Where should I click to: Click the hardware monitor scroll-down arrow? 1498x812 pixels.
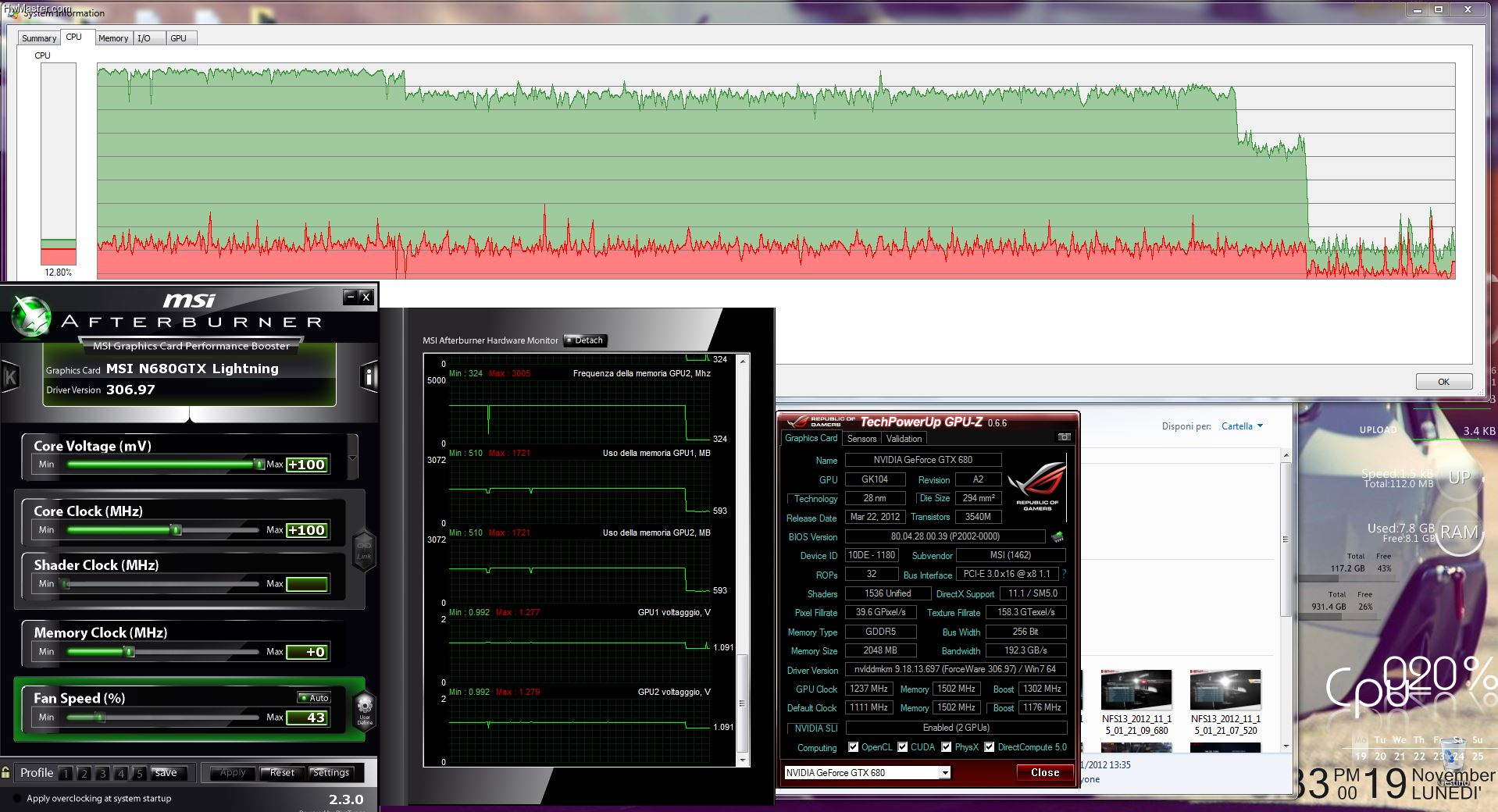[x=743, y=760]
